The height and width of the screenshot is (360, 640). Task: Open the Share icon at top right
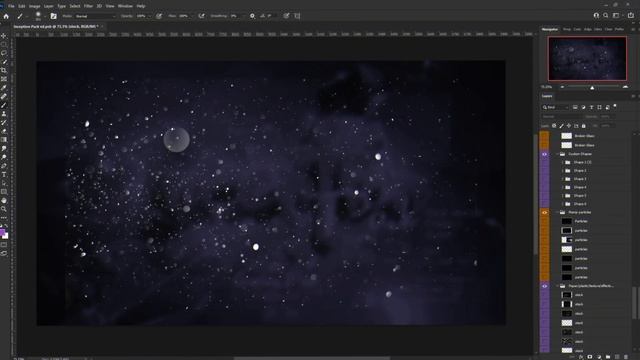[x=631, y=16]
